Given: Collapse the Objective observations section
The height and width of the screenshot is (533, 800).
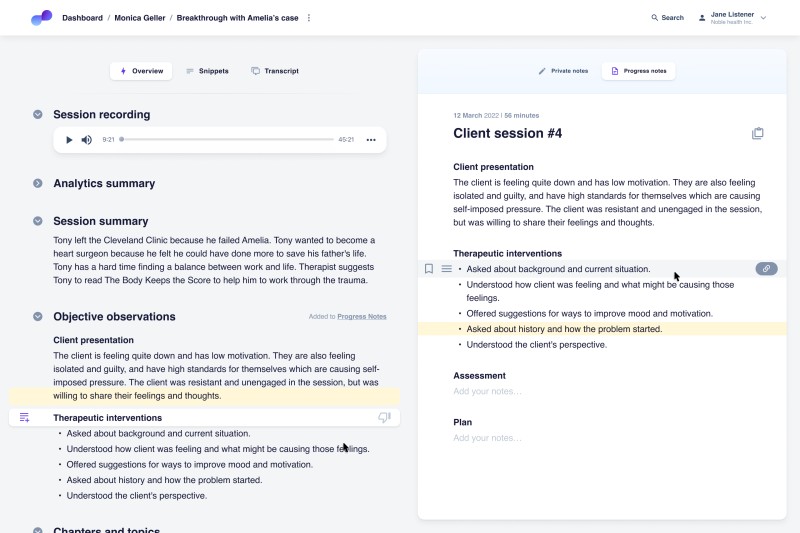Looking at the screenshot, I should (38, 316).
